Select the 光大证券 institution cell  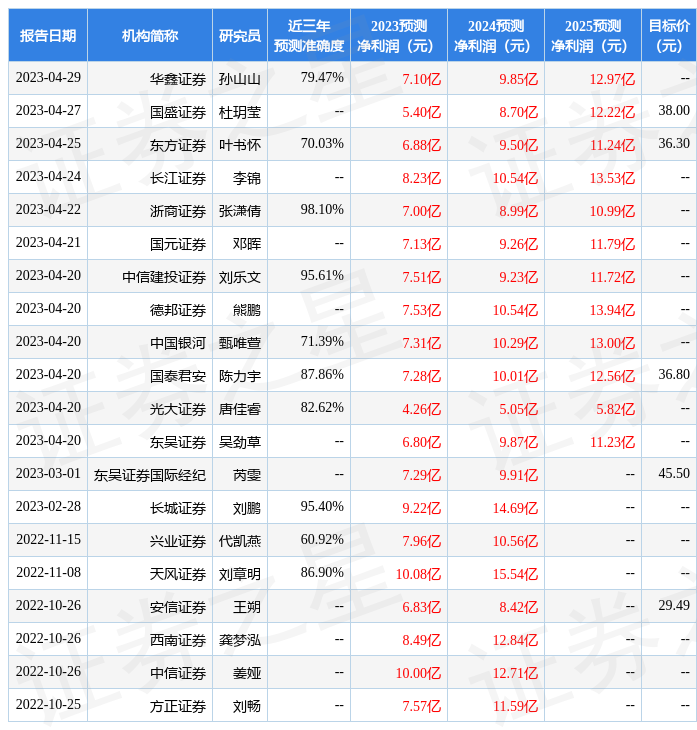tap(149, 409)
